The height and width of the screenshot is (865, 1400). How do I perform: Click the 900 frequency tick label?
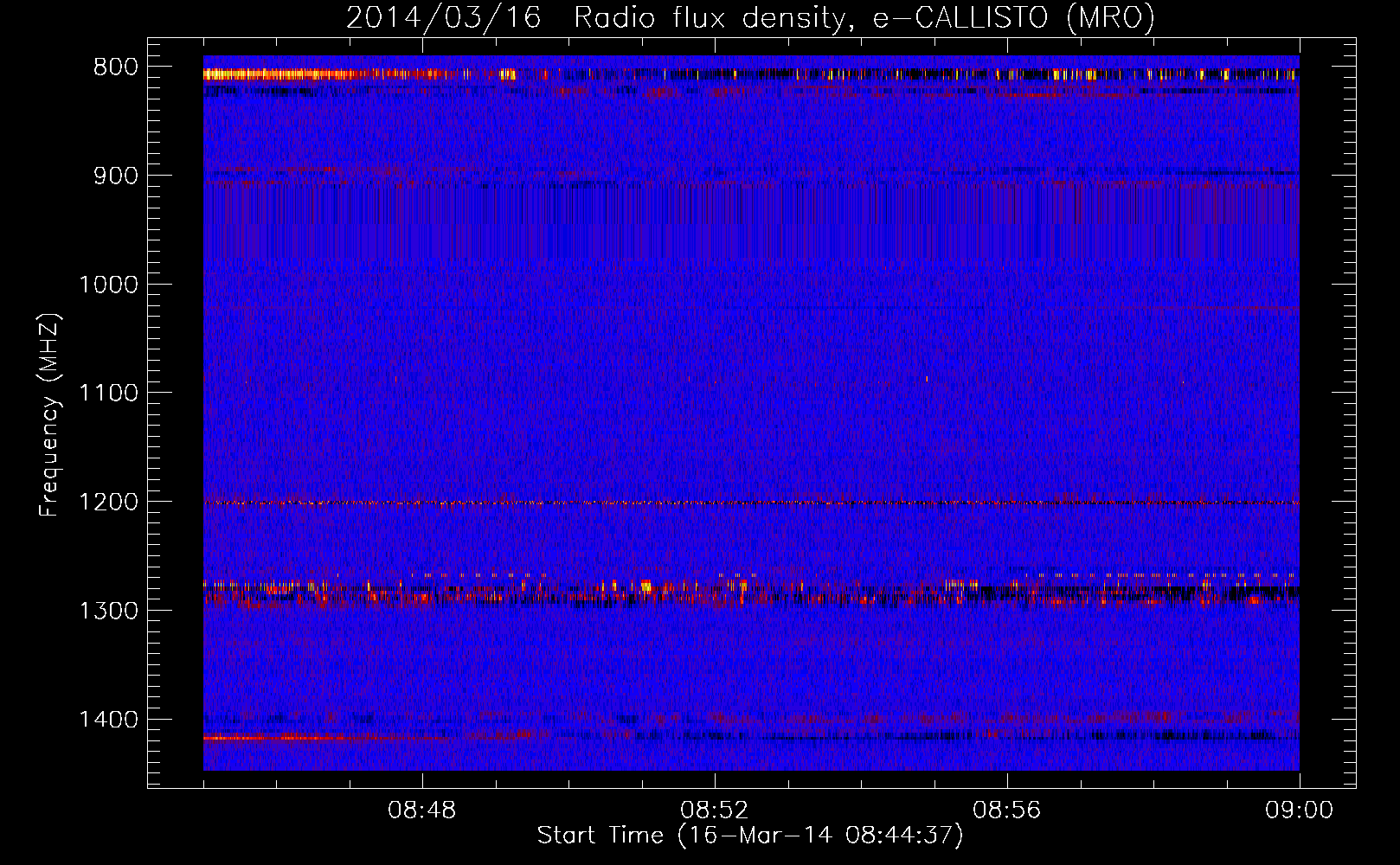pos(115,176)
